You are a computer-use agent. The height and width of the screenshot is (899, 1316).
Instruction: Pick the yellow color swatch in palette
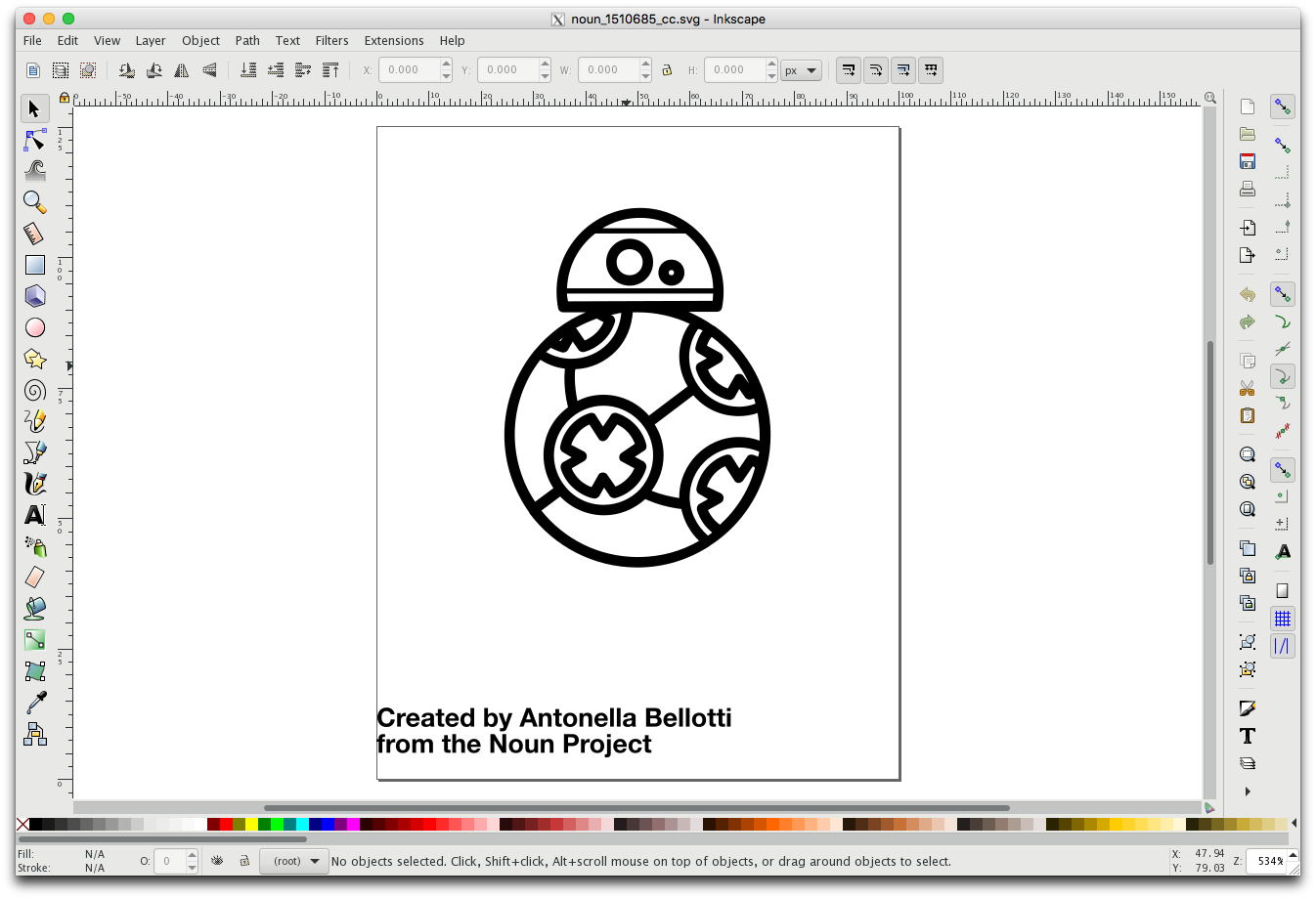click(x=251, y=824)
